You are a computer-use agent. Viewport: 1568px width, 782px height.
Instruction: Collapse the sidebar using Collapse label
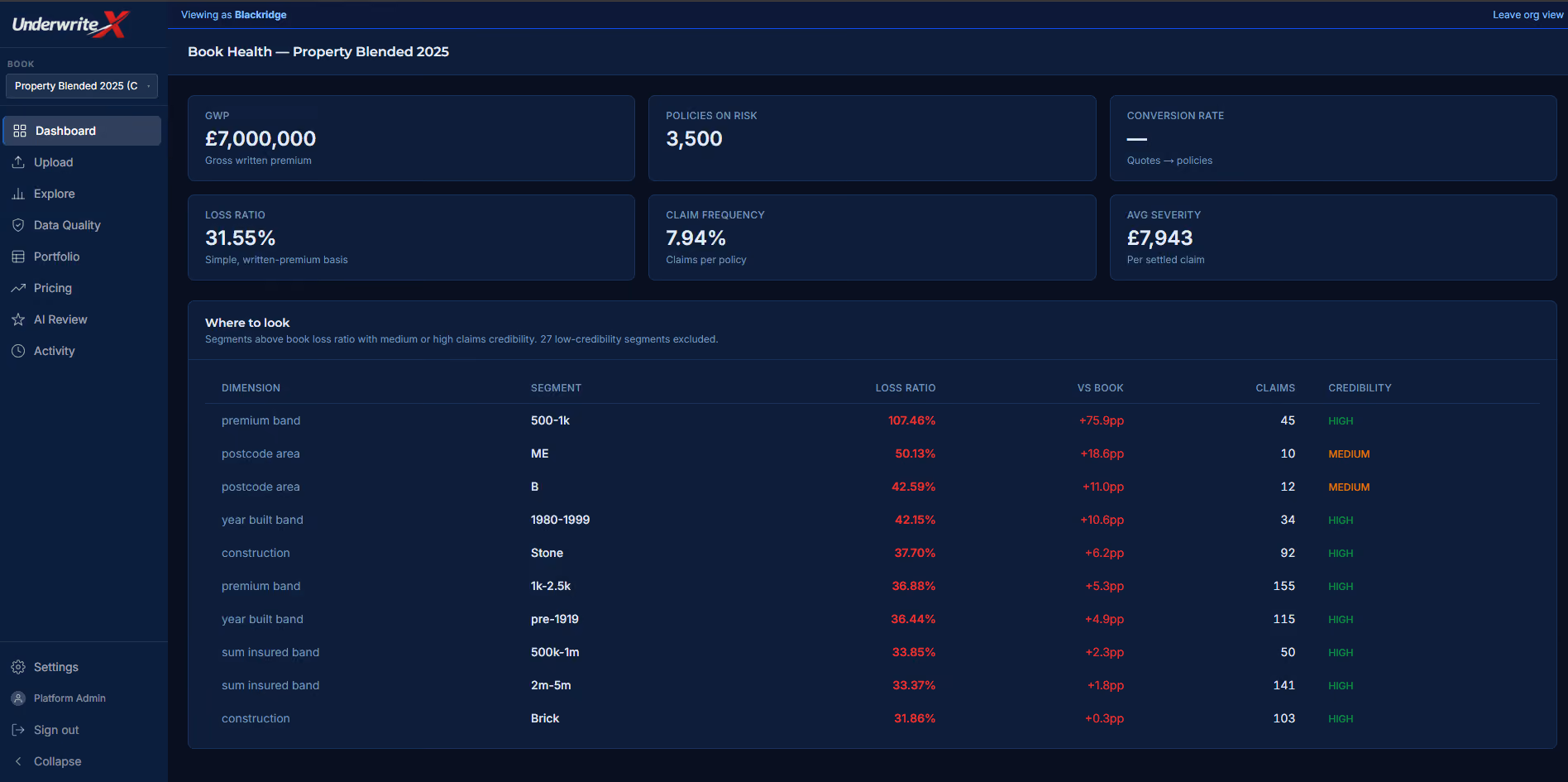58,761
